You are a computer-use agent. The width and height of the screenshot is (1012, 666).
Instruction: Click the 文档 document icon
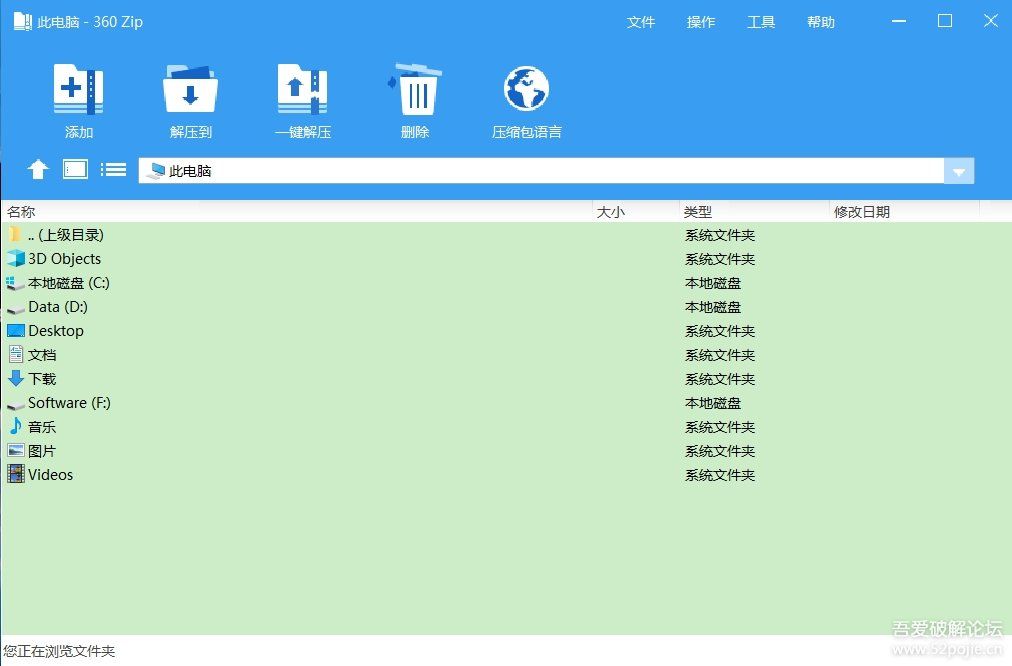(x=15, y=354)
